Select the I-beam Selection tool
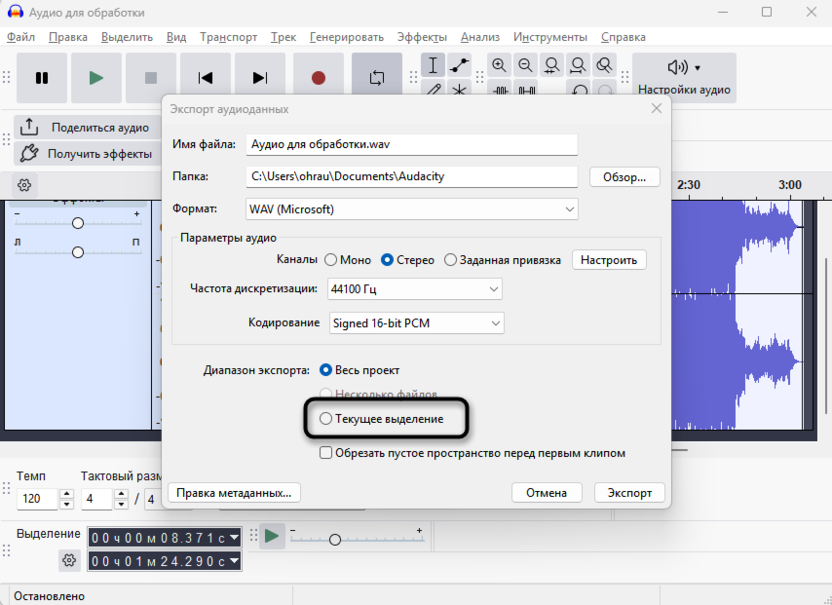This screenshot has width=832, height=605. pos(433,66)
